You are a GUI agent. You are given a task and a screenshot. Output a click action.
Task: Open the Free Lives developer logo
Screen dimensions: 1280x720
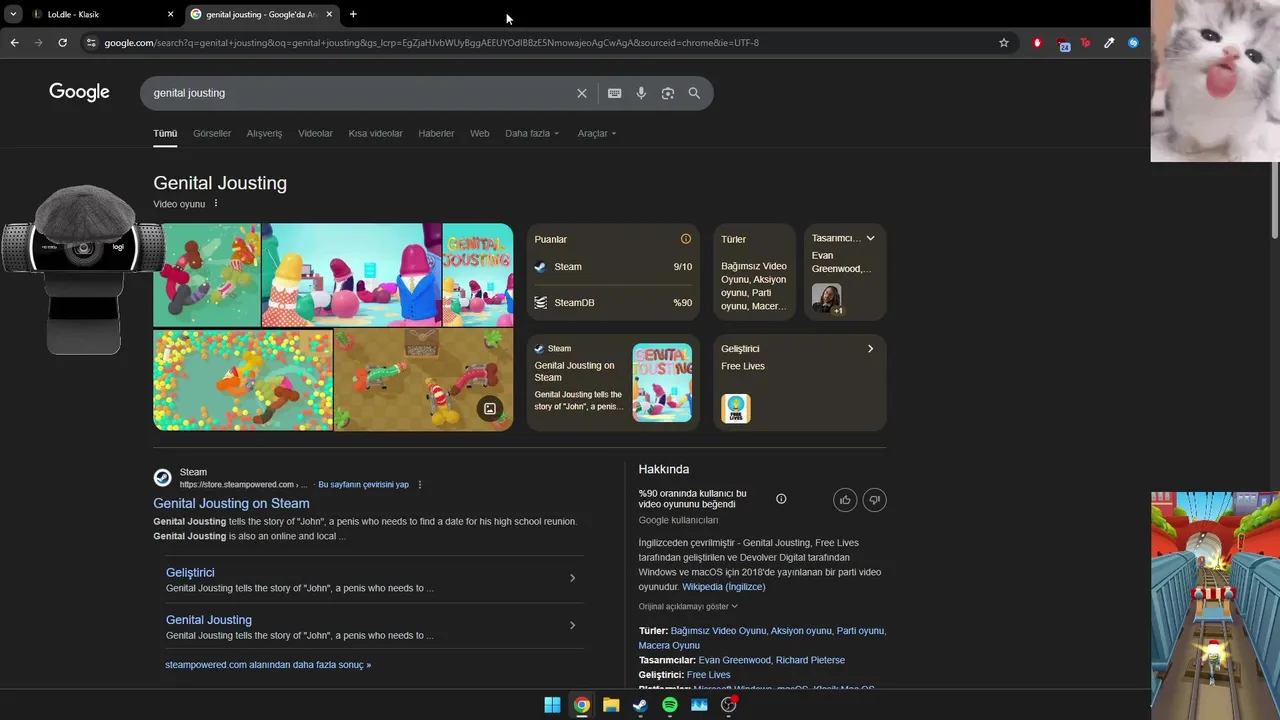click(736, 408)
